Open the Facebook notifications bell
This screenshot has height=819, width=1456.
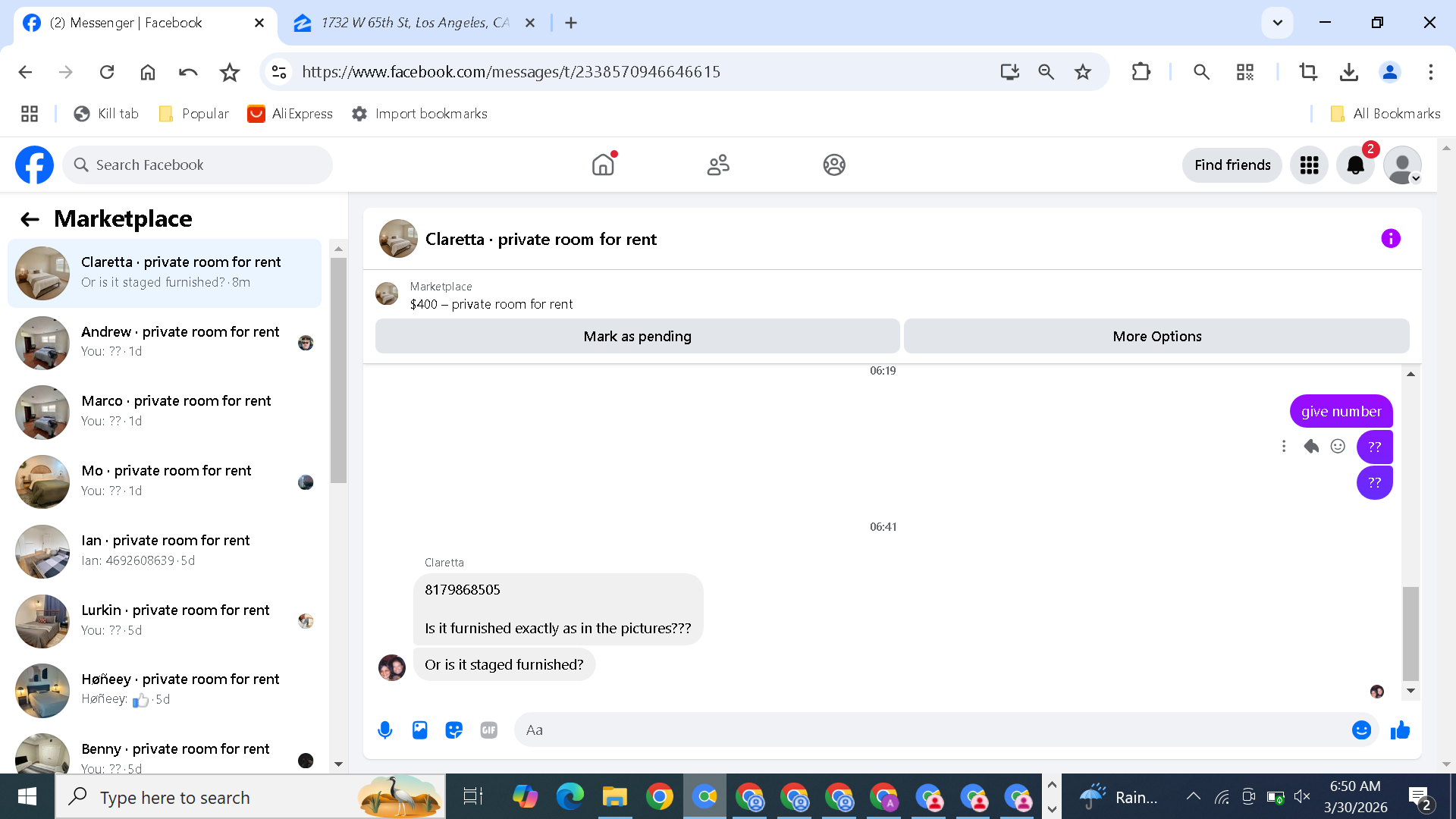click(x=1355, y=165)
